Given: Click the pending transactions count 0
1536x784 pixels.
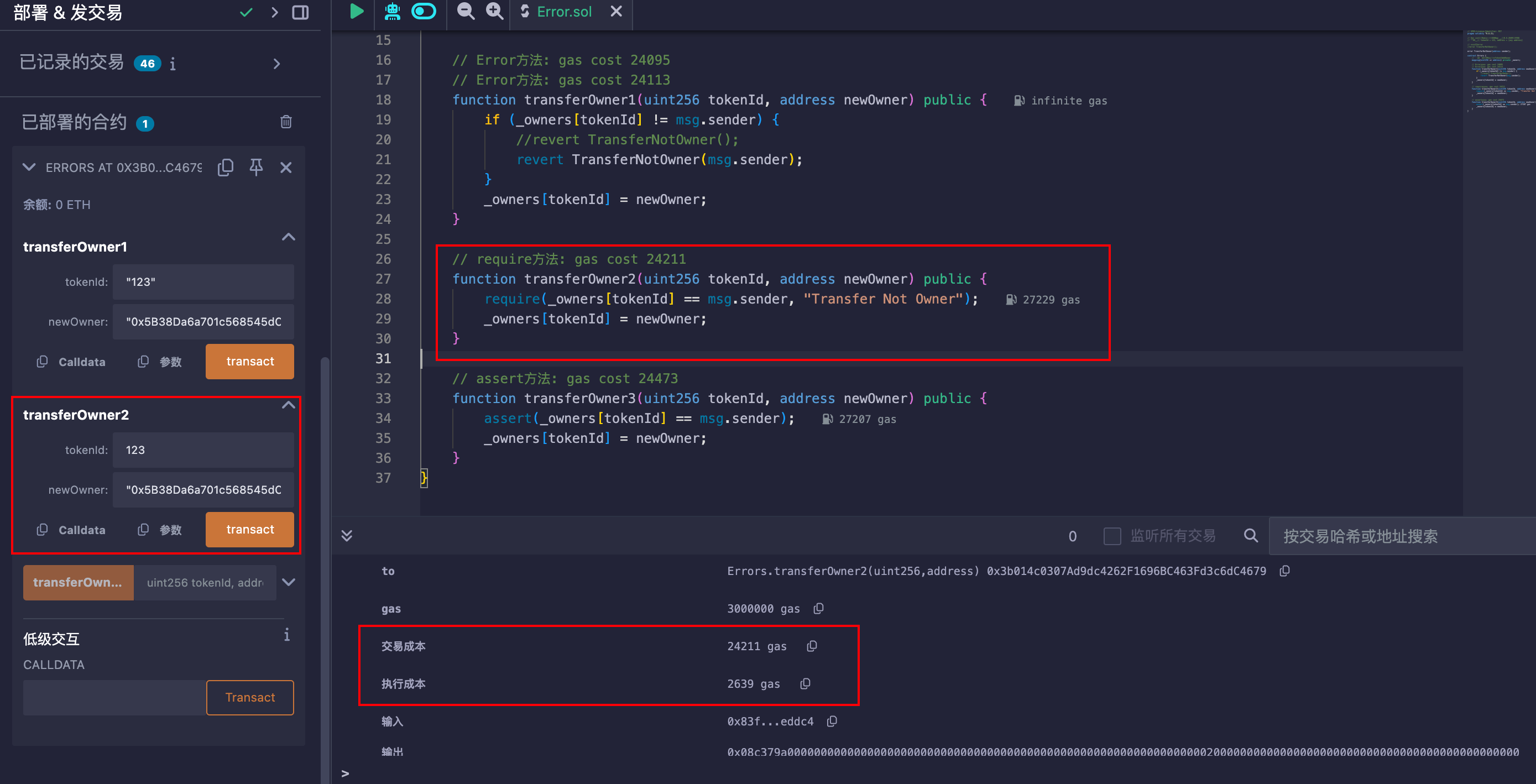Looking at the screenshot, I should (1072, 536).
